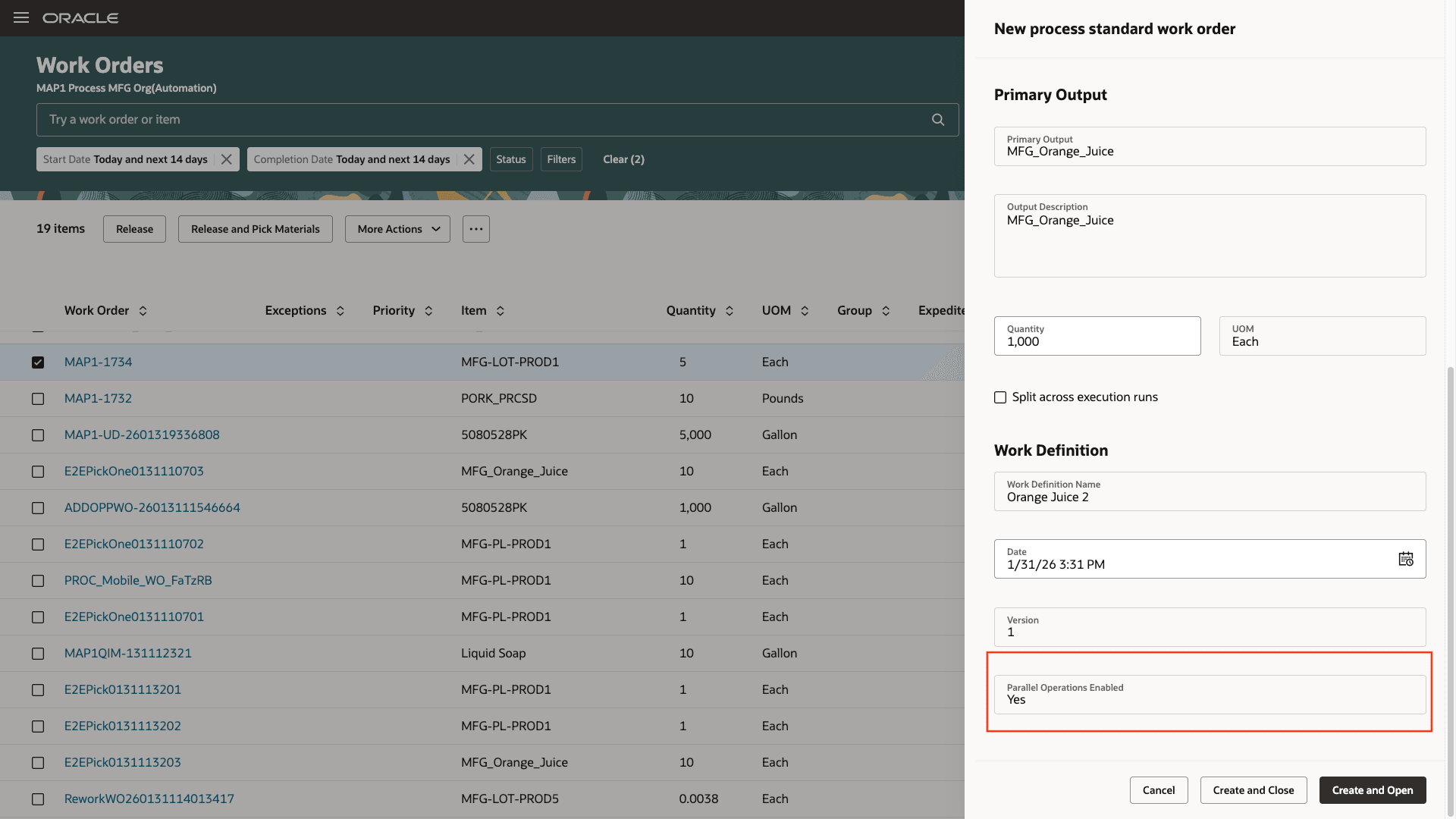Viewport: 1456px width, 819px height.
Task: Check the E2EPickOne0131110703 row checkbox
Action: point(38,471)
